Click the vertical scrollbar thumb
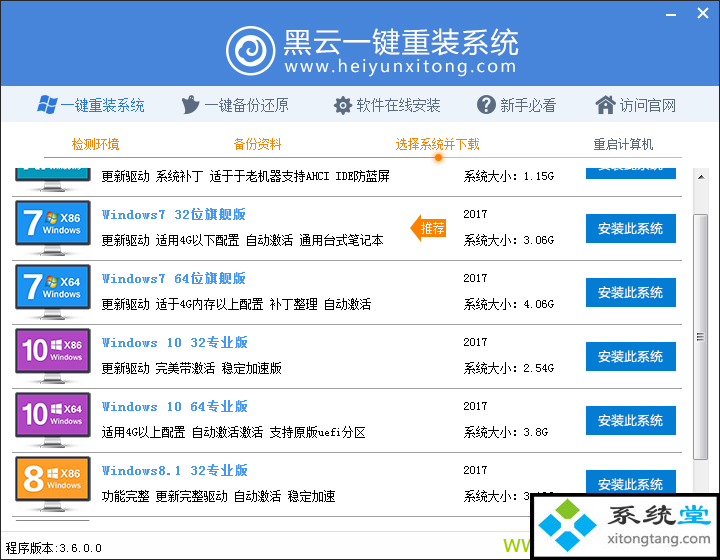Viewport: 720px width, 560px height. click(x=700, y=336)
